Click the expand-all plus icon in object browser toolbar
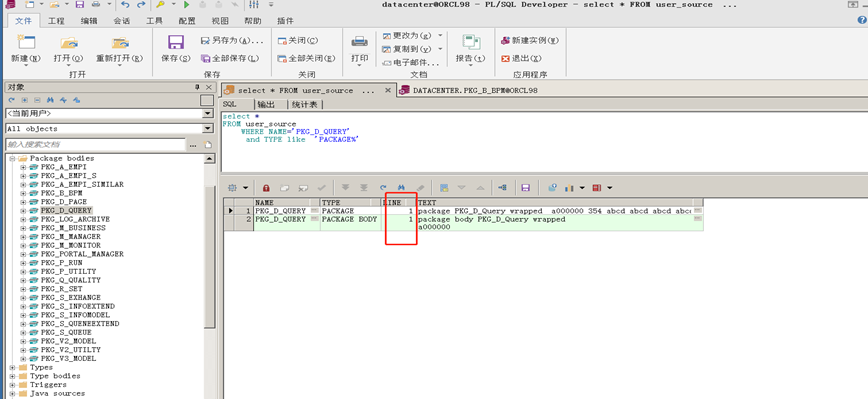This screenshot has height=399, width=868. click(25, 100)
